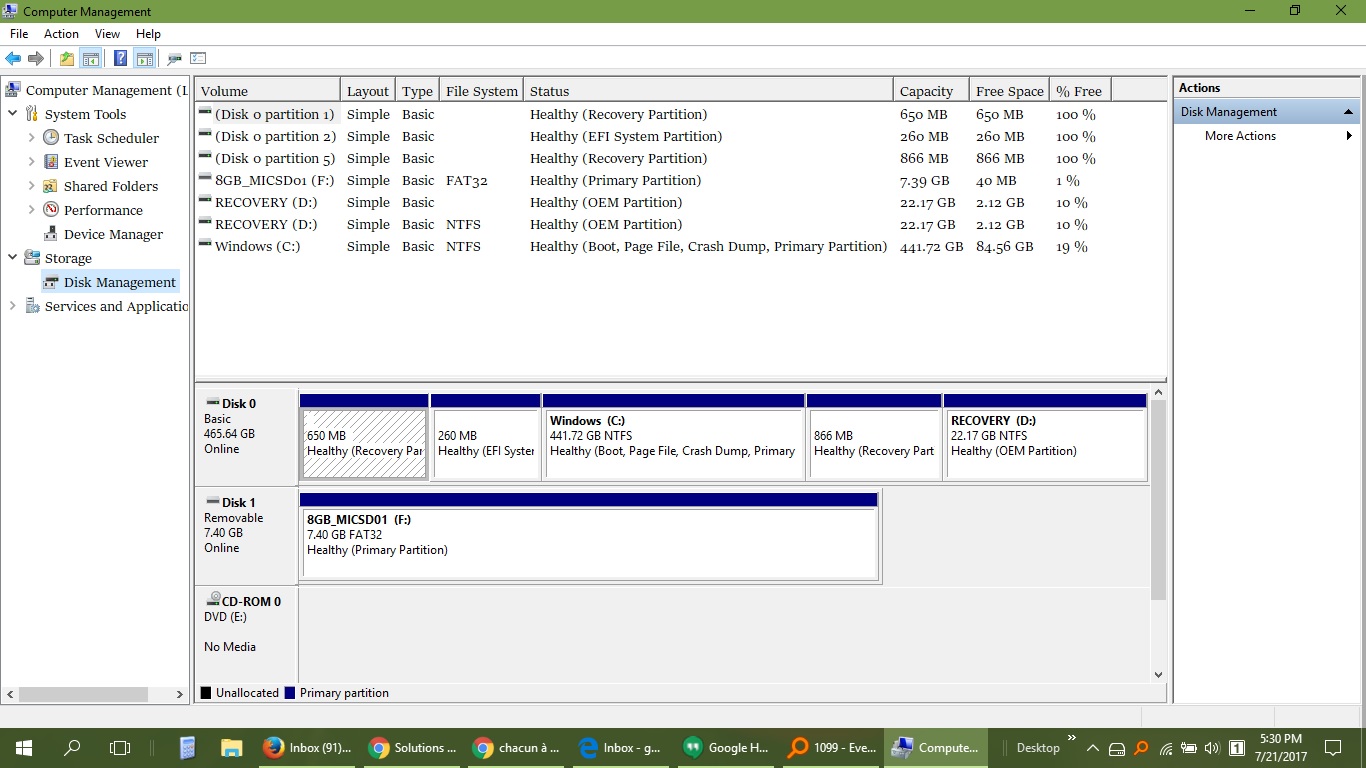Click the vertical scrollbar in disk graphic view
This screenshot has width=1366, height=768.
(1159, 500)
